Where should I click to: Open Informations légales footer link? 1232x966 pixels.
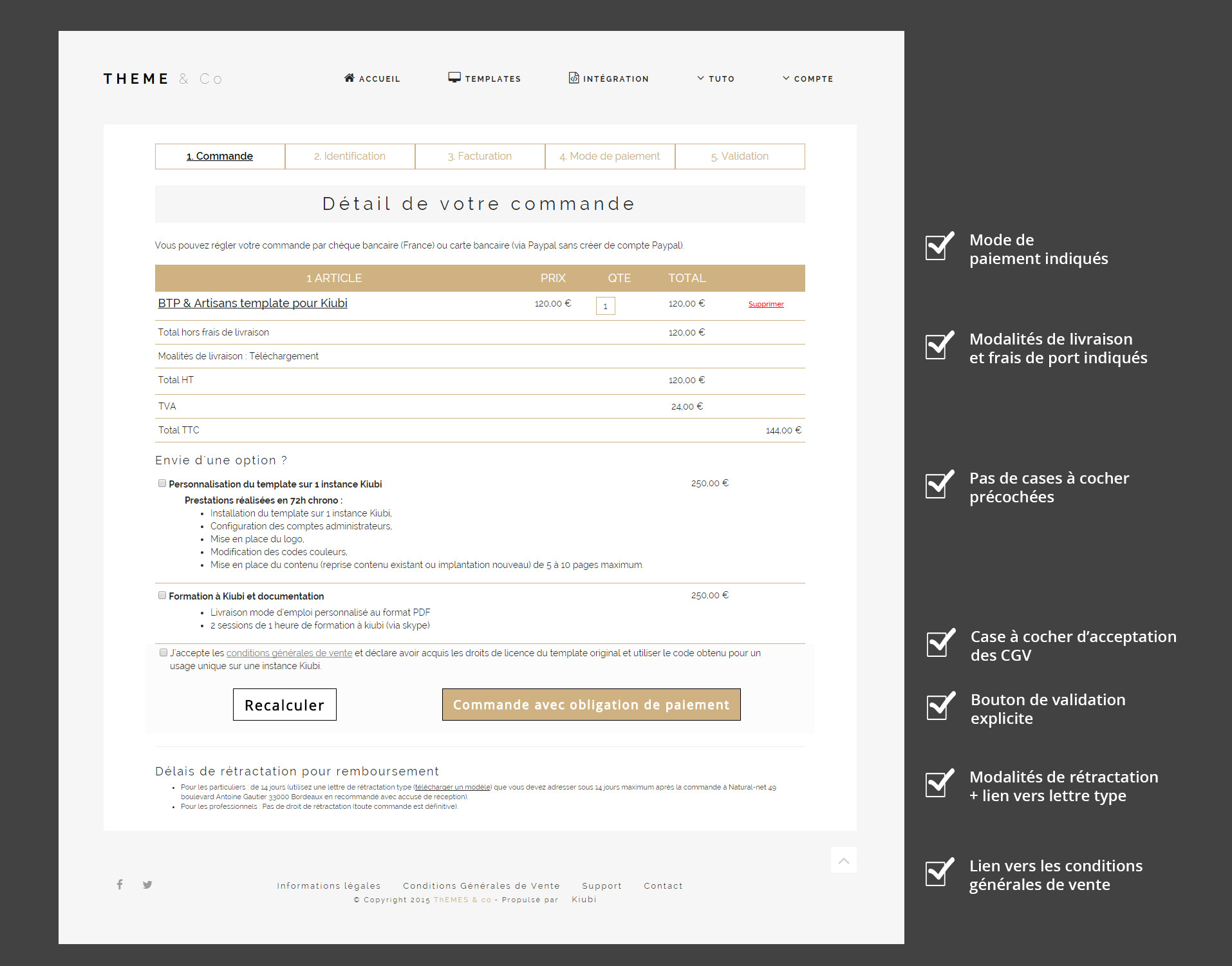[x=329, y=885]
